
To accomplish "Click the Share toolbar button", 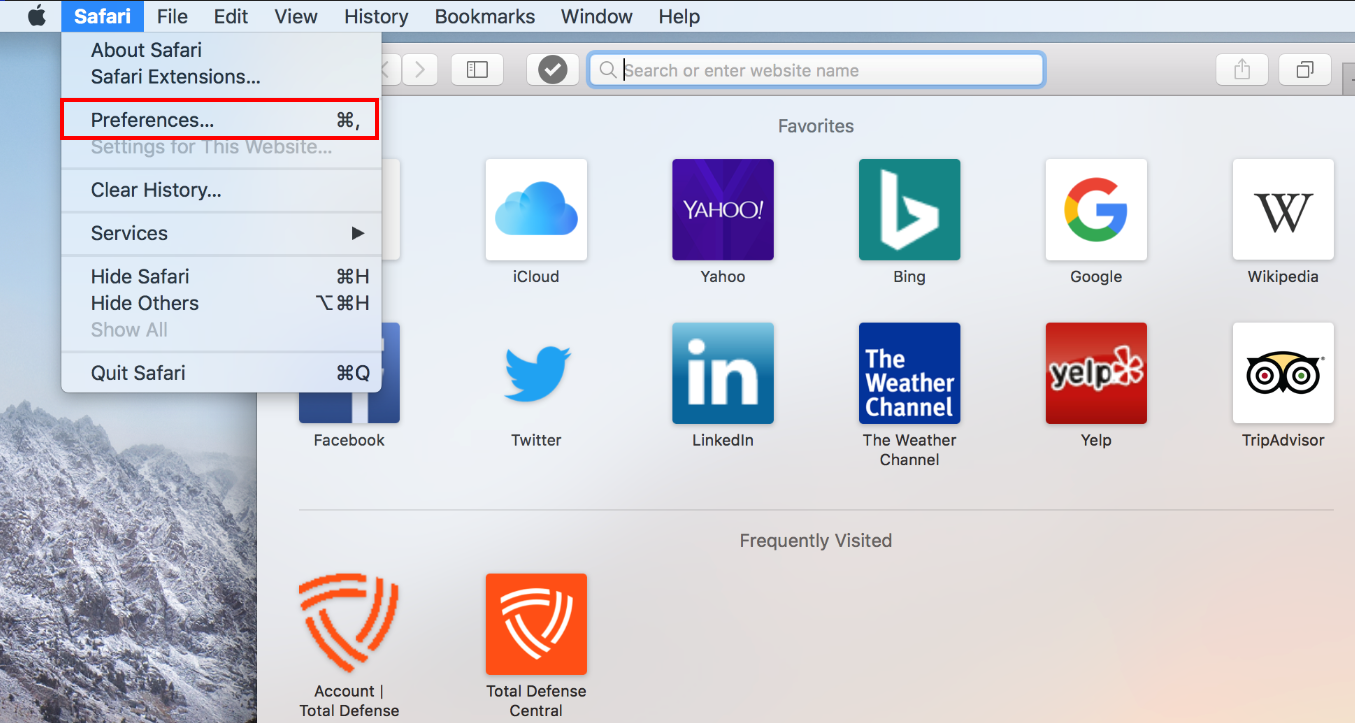I will 1241,70.
